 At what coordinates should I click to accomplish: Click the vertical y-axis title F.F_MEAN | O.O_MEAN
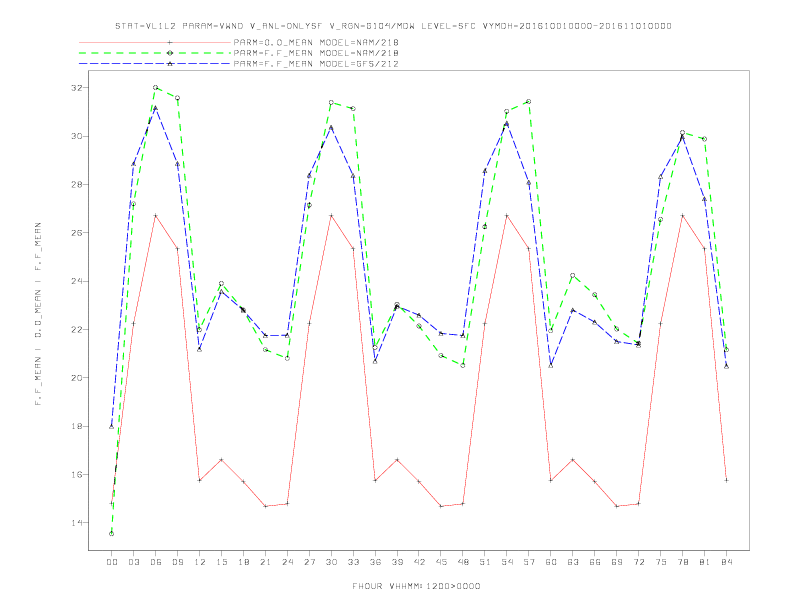(38, 314)
